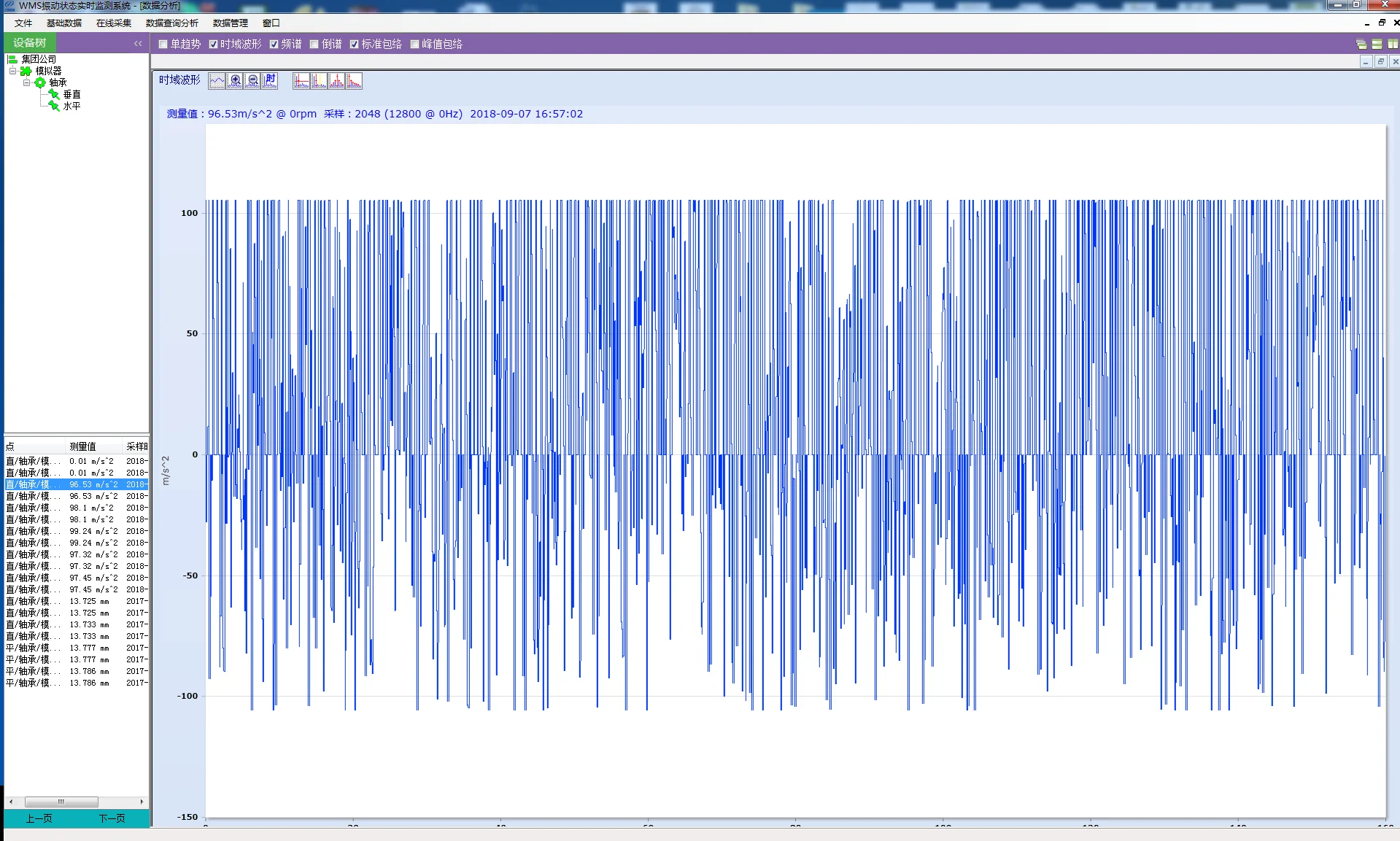Screen dimensions: 1400x841
Task: Select the first 99.24 m/s^2 row
Action: (x=77, y=531)
